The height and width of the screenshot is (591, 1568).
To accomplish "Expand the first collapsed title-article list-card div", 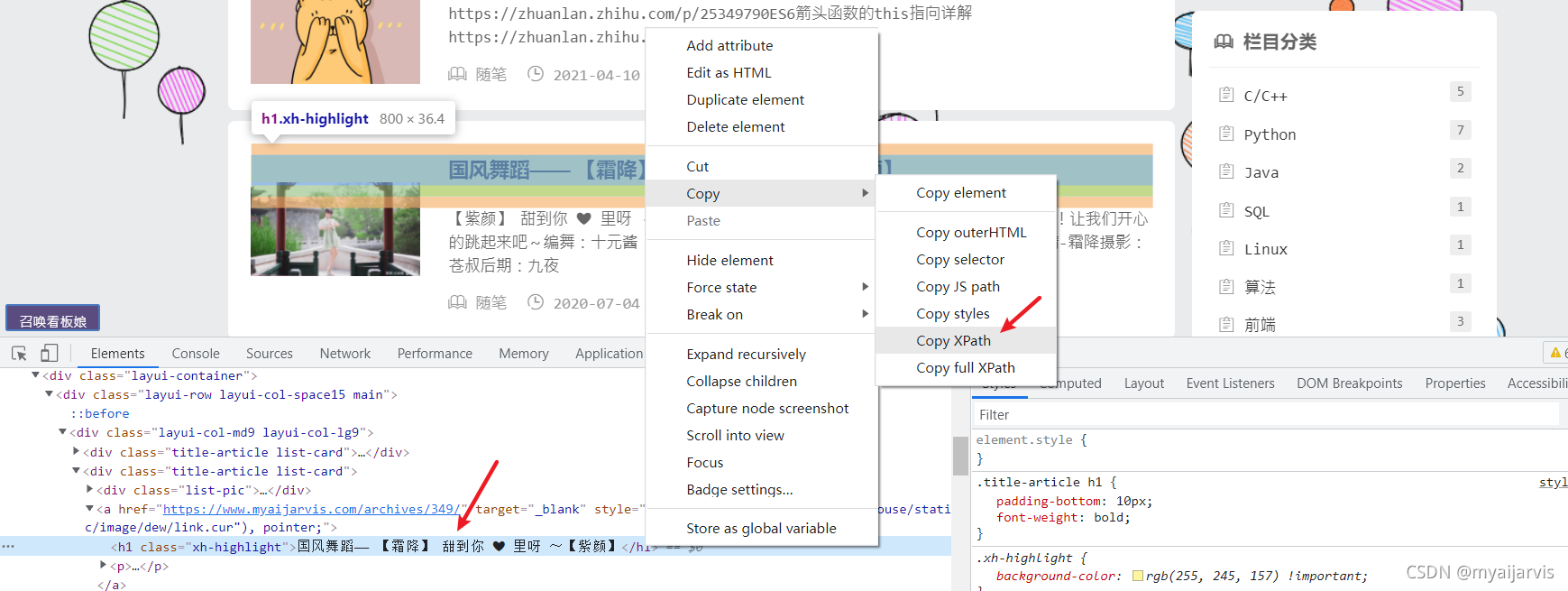I will tap(76, 452).
